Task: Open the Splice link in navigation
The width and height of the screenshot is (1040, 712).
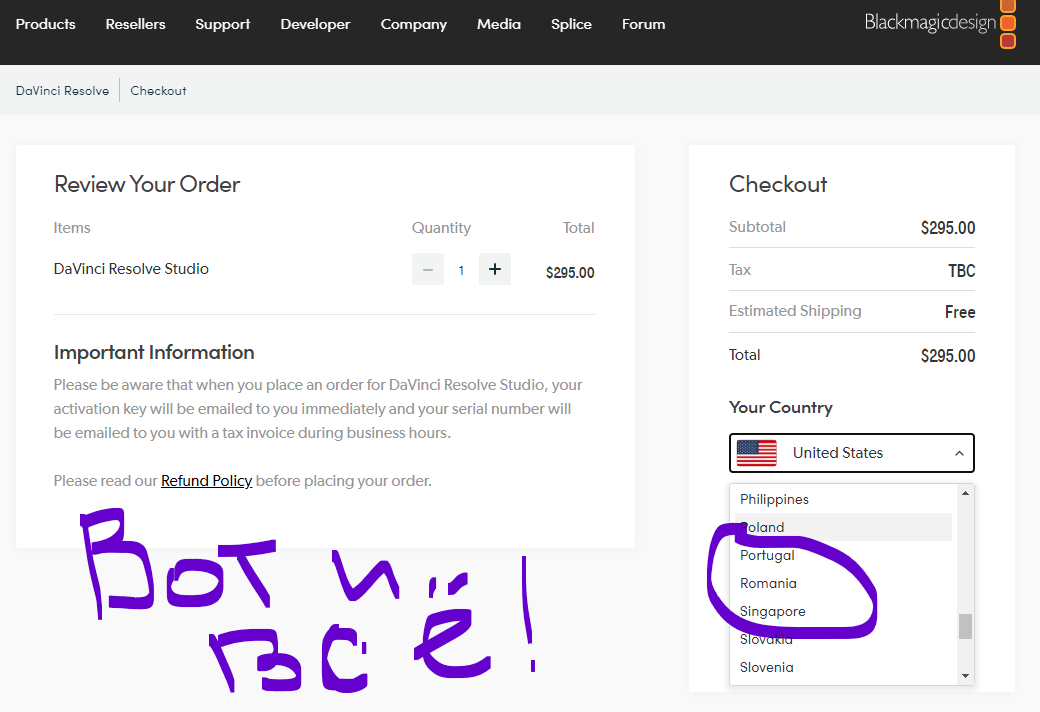Action: 571,24
